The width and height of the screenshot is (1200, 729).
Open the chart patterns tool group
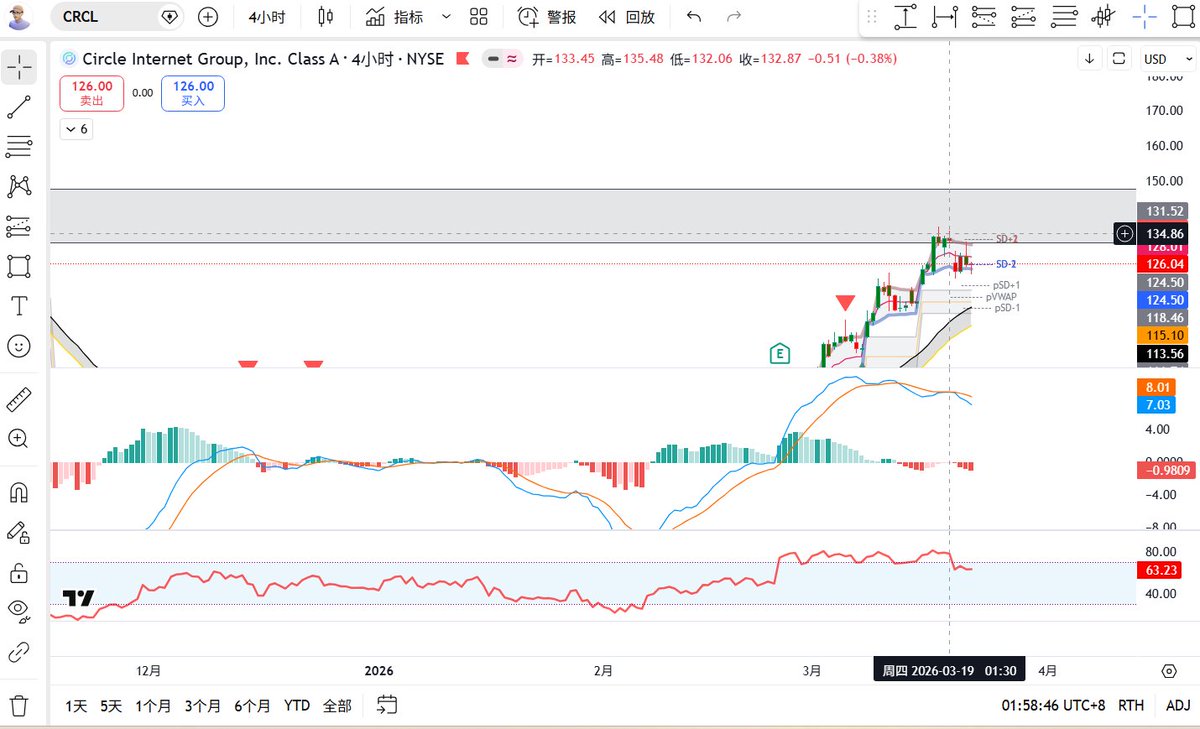(x=18, y=186)
